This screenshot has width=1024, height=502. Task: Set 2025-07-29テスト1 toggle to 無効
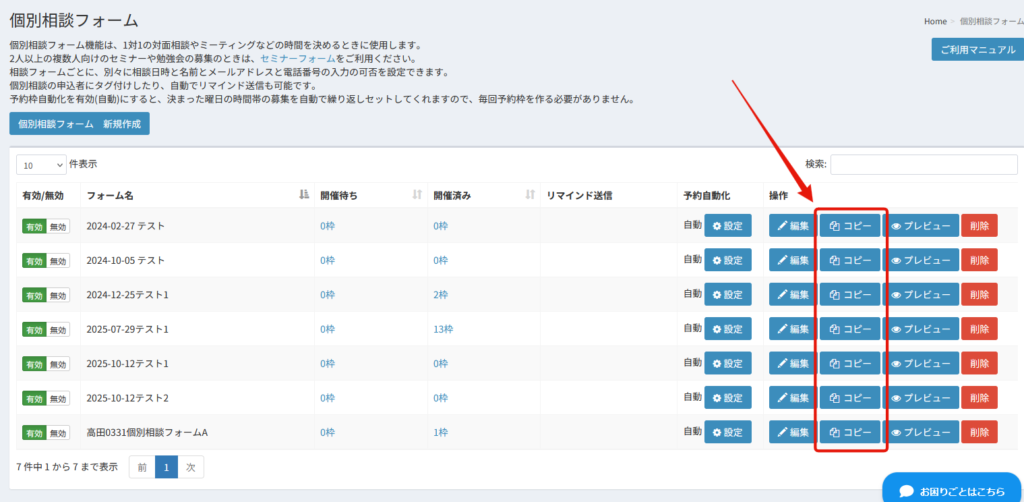(59, 329)
